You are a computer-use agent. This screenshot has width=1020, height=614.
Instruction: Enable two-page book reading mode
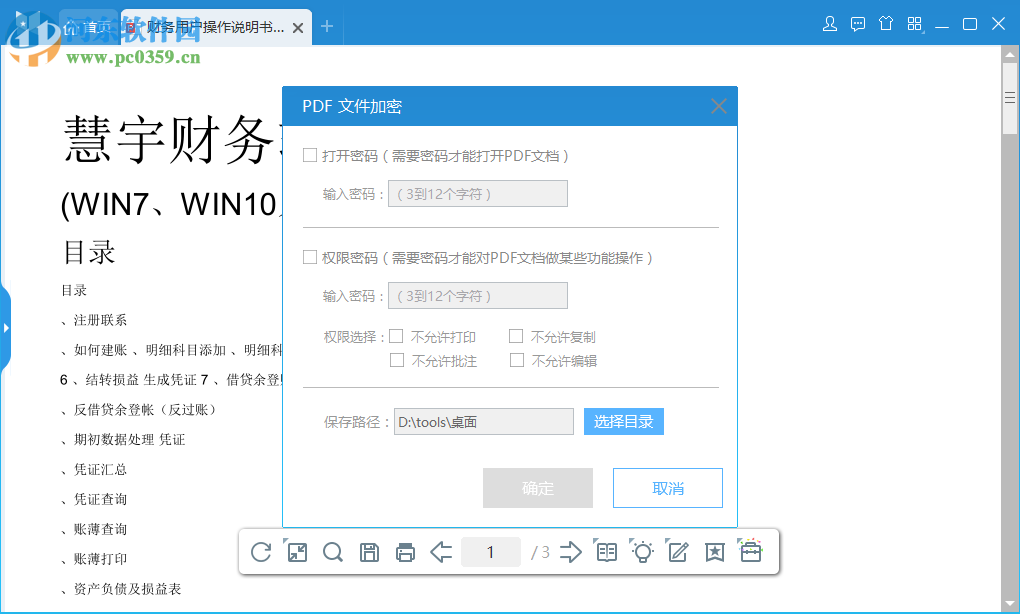(606, 551)
